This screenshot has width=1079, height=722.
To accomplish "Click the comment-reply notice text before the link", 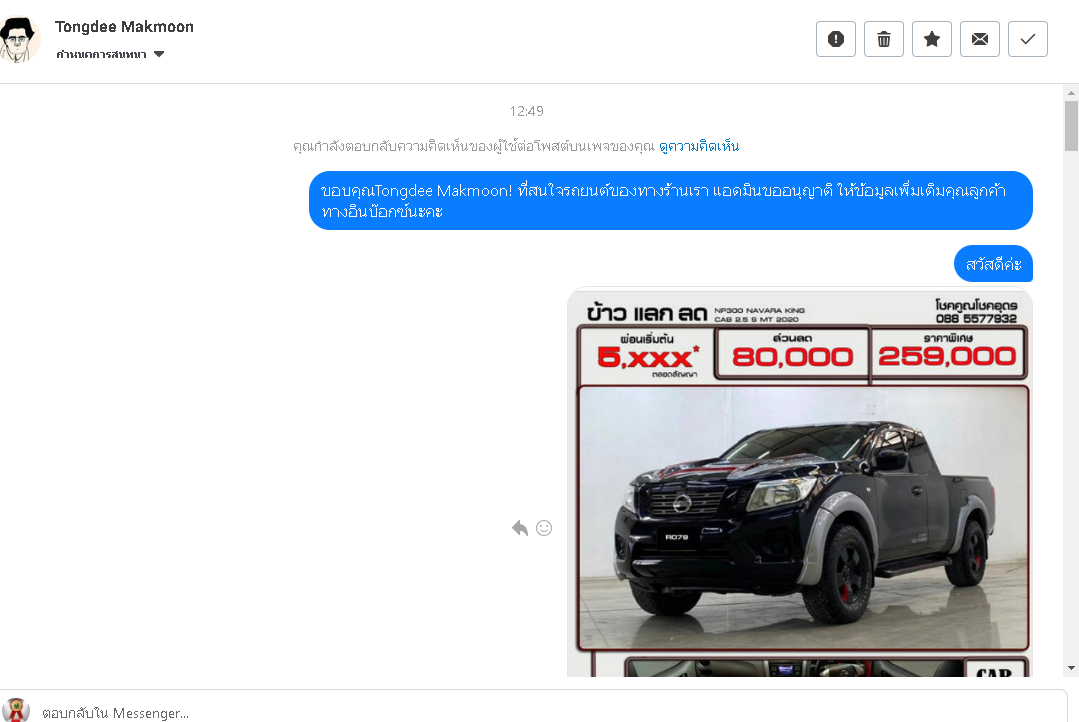I will pyautogui.click(x=473, y=146).
